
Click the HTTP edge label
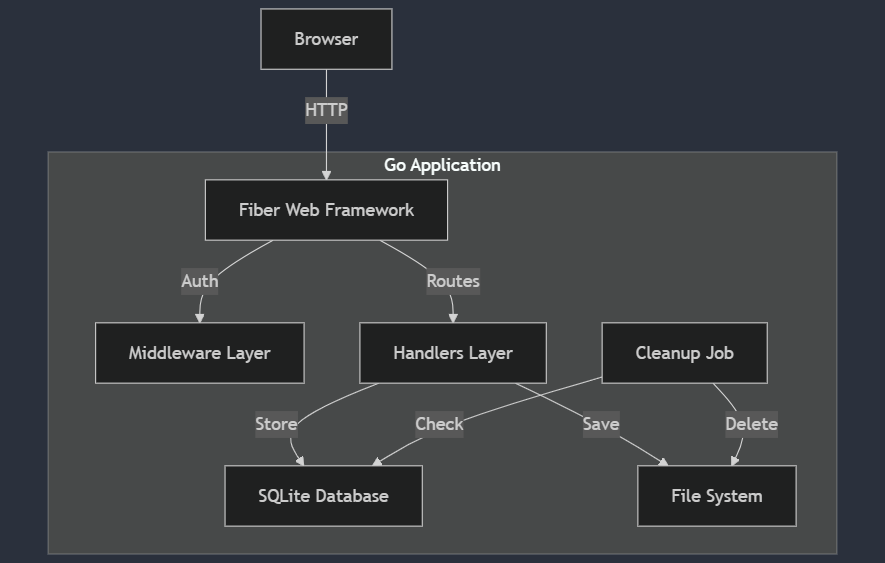tap(326, 110)
